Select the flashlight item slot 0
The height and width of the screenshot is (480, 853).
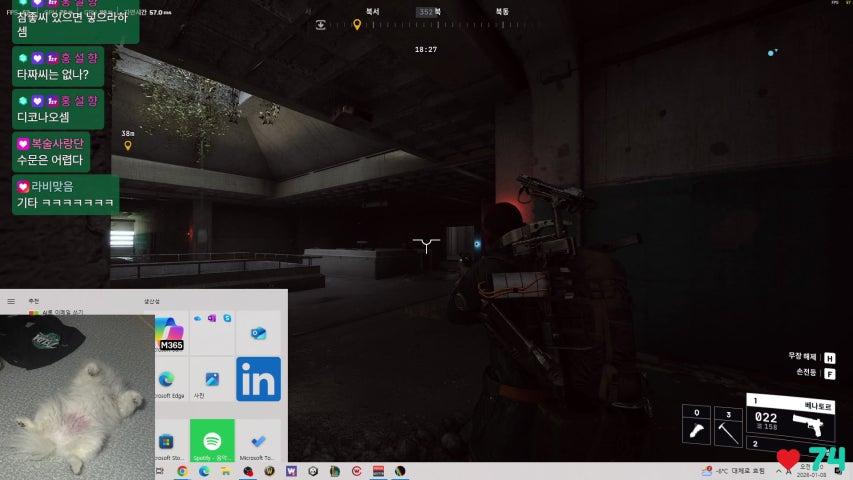tap(696, 425)
